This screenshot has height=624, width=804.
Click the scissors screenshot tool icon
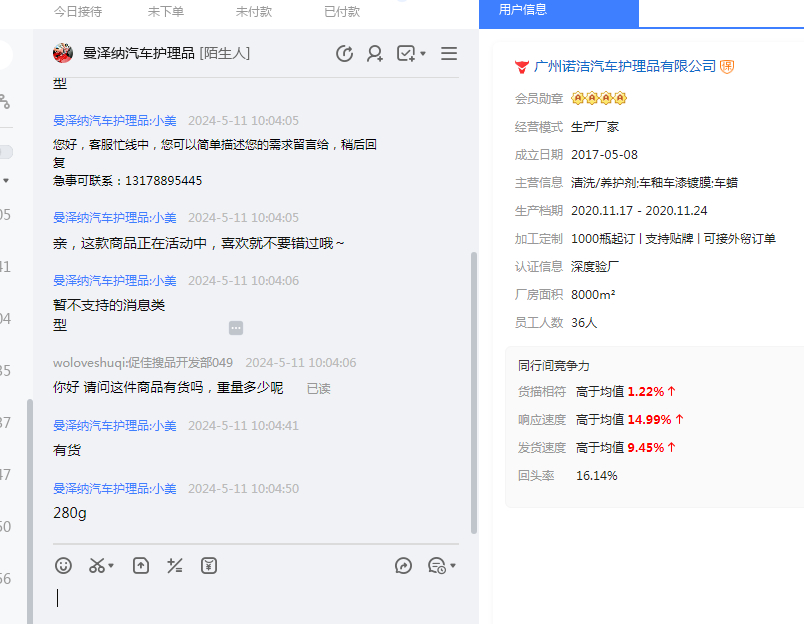[x=96, y=566]
